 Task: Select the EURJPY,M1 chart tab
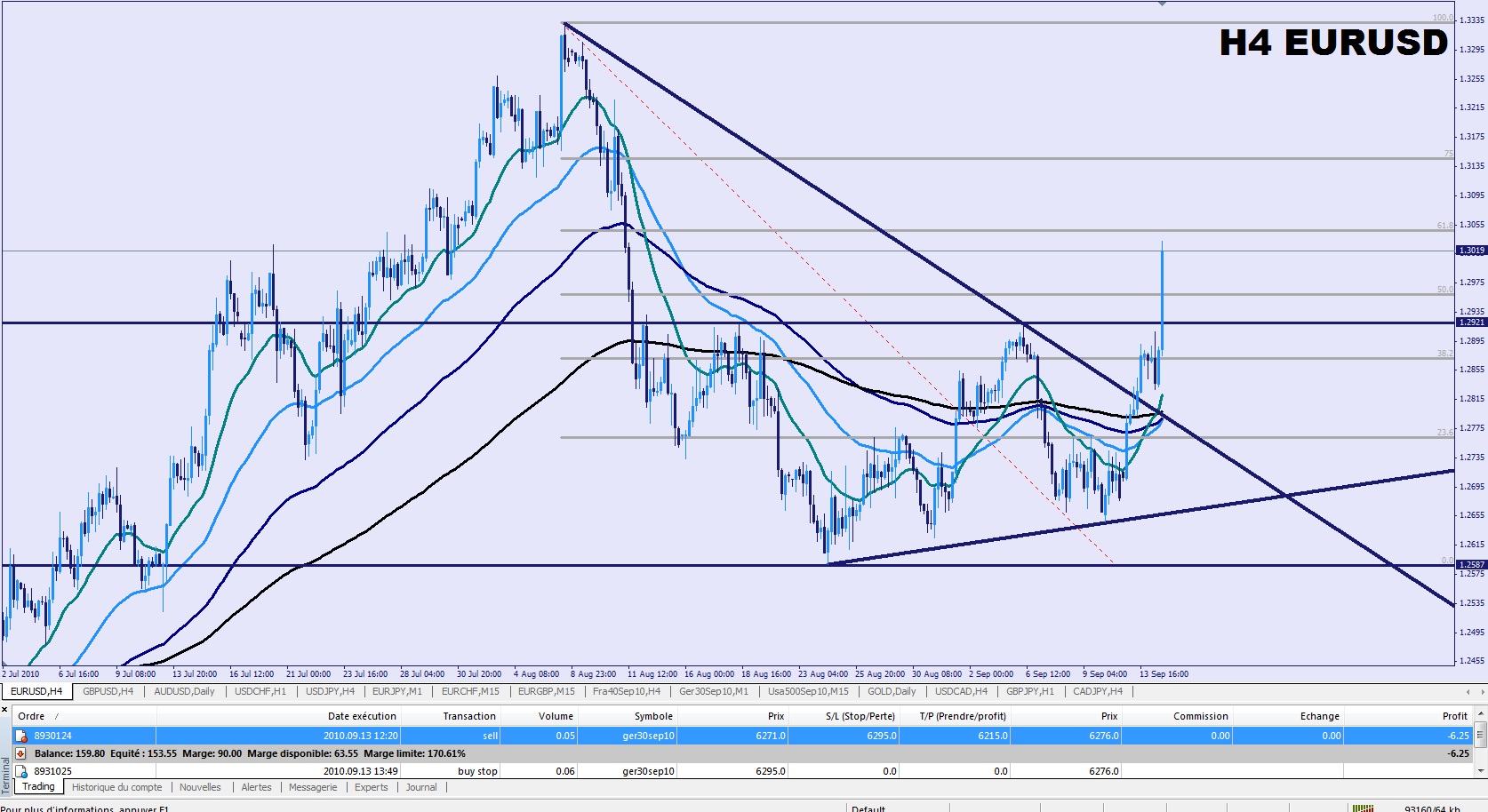[397, 691]
